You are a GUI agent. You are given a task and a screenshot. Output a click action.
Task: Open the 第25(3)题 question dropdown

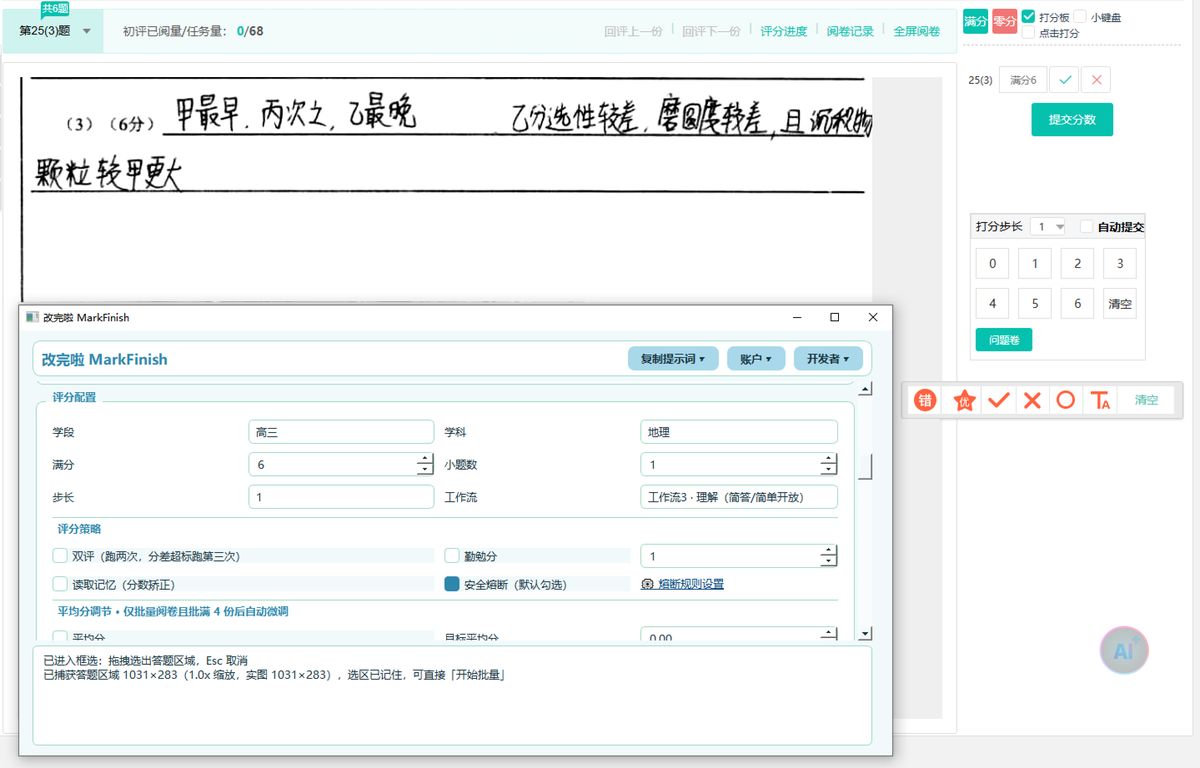pos(55,31)
